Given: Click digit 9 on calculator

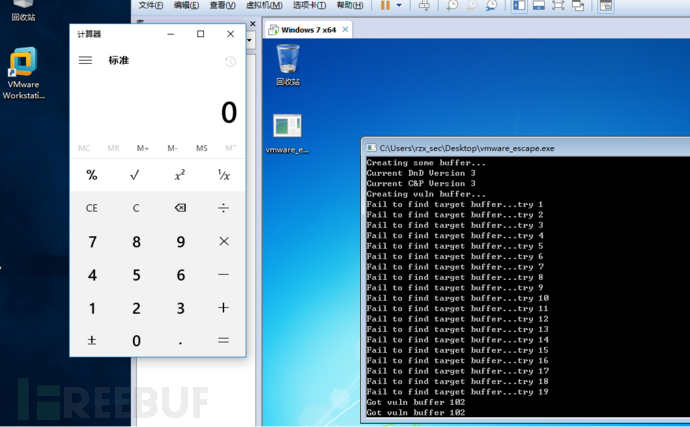Looking at the screenshot, I should pos(180,241).
